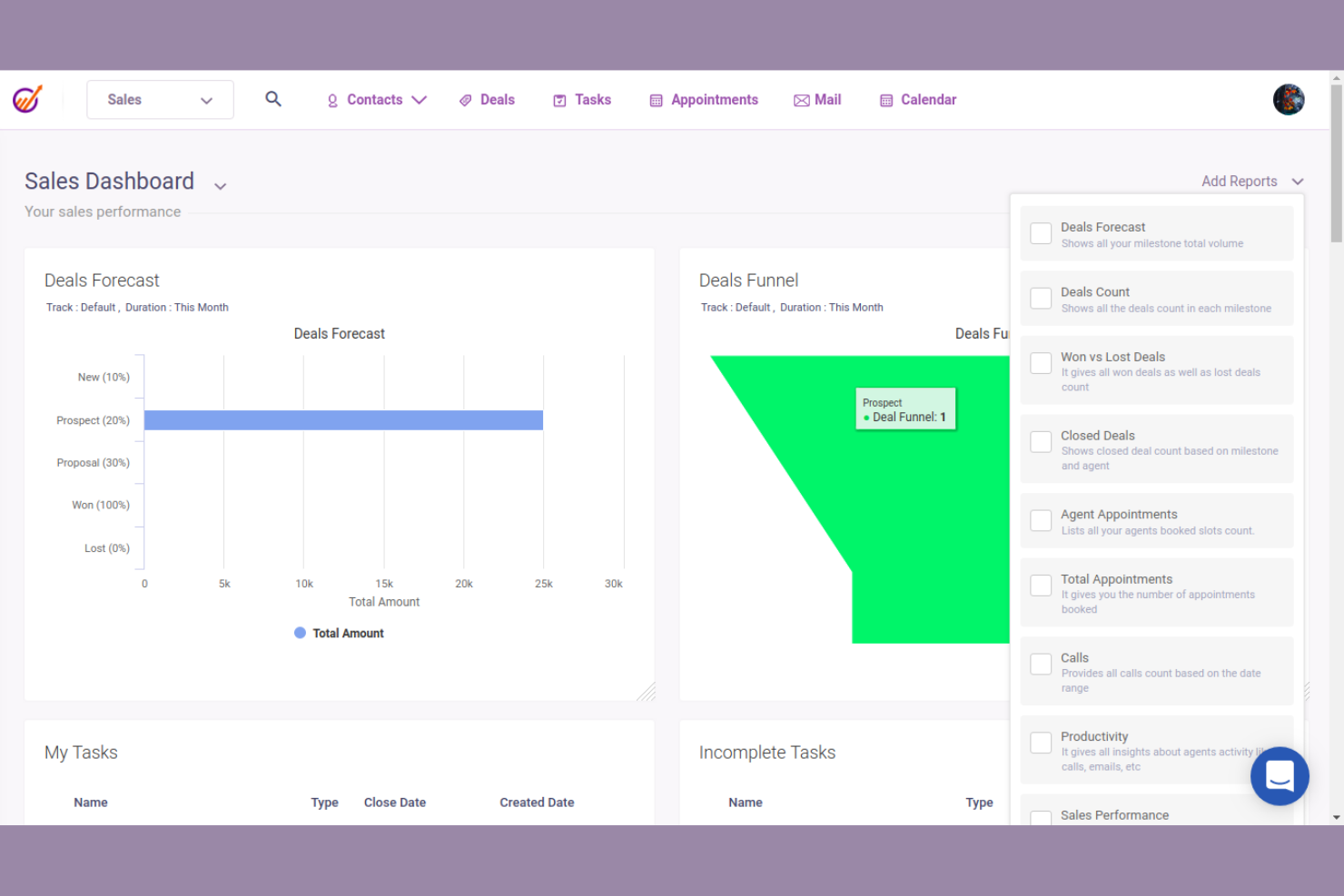Viewport: 1344px width, 896px height.
Task: Click the Calendar icon in navbar
Action: pyautogui.click(x=886, y=101)
